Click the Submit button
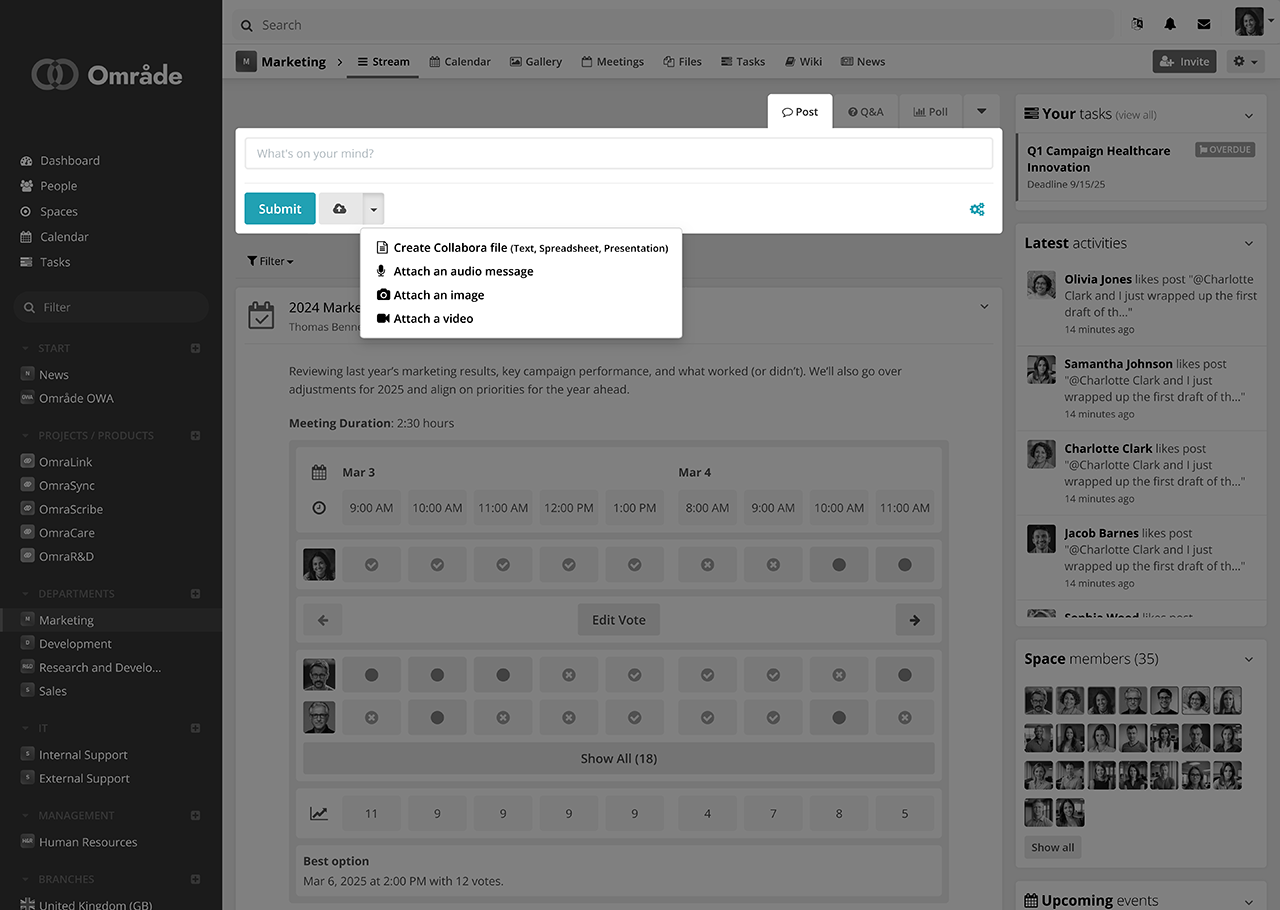Screen dimensions: 1280x910 click(280, 209)
